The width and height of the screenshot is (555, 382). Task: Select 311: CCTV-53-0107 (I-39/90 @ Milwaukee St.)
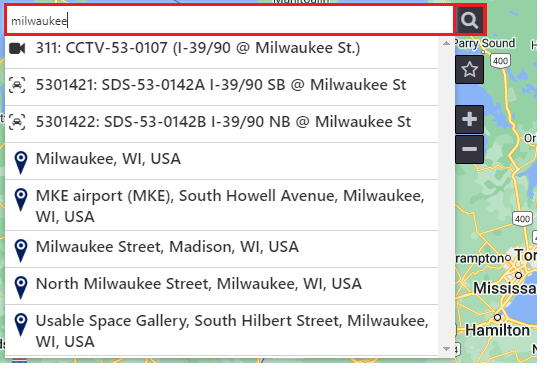[x=222, y=52]
